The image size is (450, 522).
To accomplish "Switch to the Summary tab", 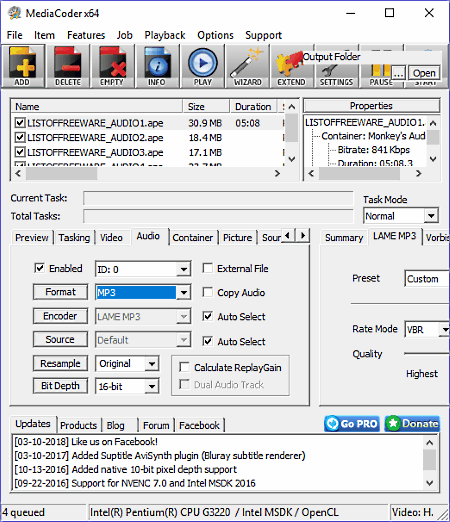I will pyautogui.click(x=344, y=238).
